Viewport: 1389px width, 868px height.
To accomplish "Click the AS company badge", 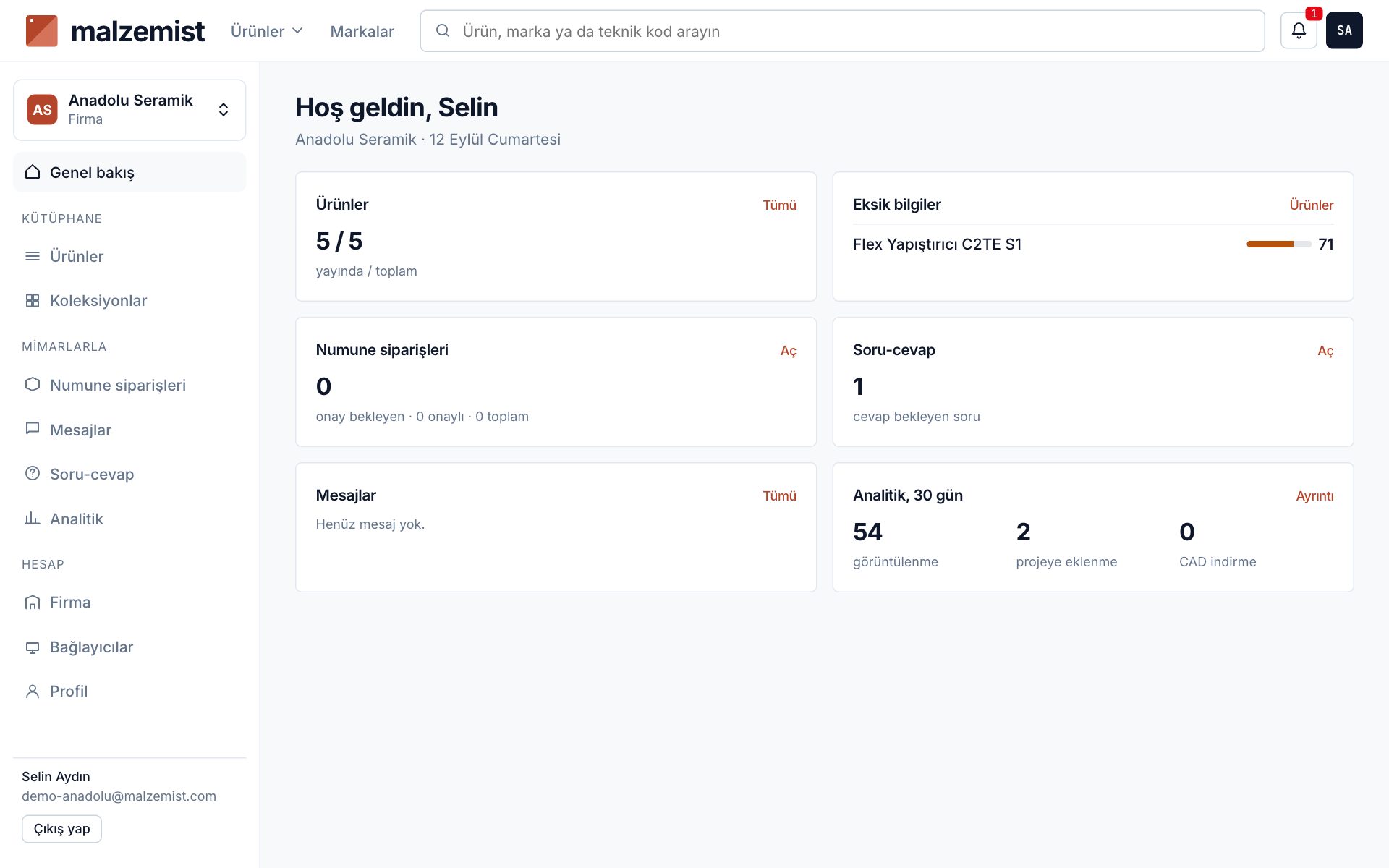I will point(42,110).
